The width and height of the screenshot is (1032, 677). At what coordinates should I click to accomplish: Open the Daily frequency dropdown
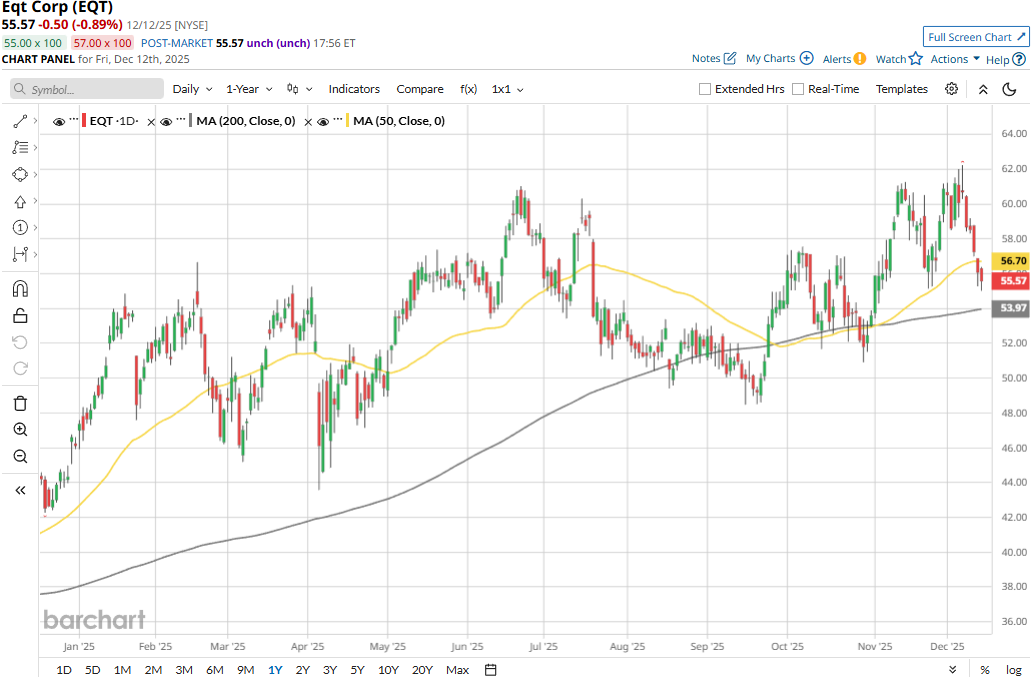click(x=191, y=89)
